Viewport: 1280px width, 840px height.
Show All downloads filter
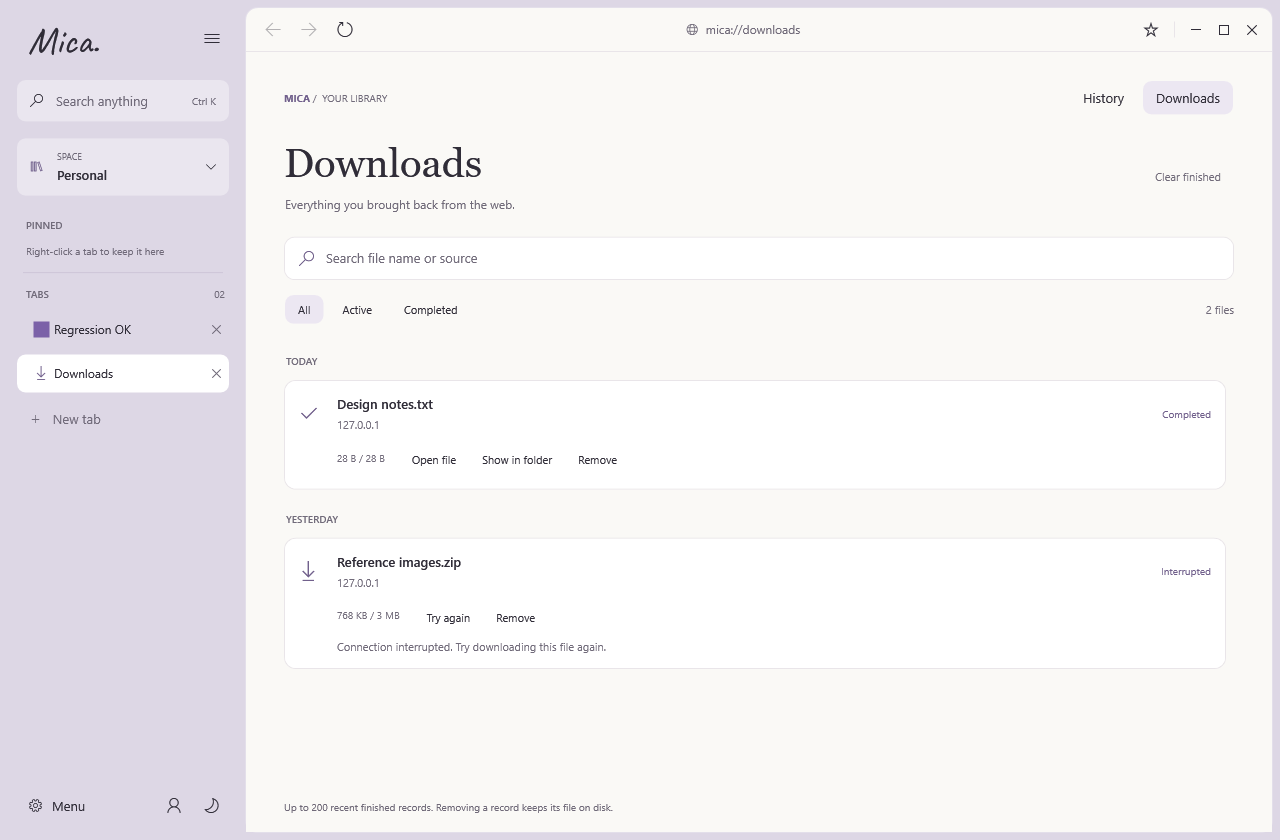click(x=304, y=310)
